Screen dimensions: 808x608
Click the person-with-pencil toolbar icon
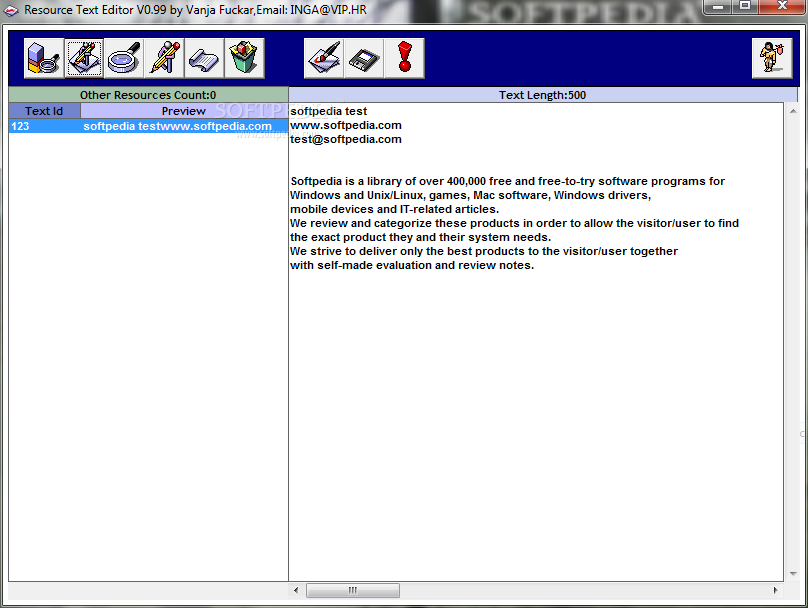point(164,58)
